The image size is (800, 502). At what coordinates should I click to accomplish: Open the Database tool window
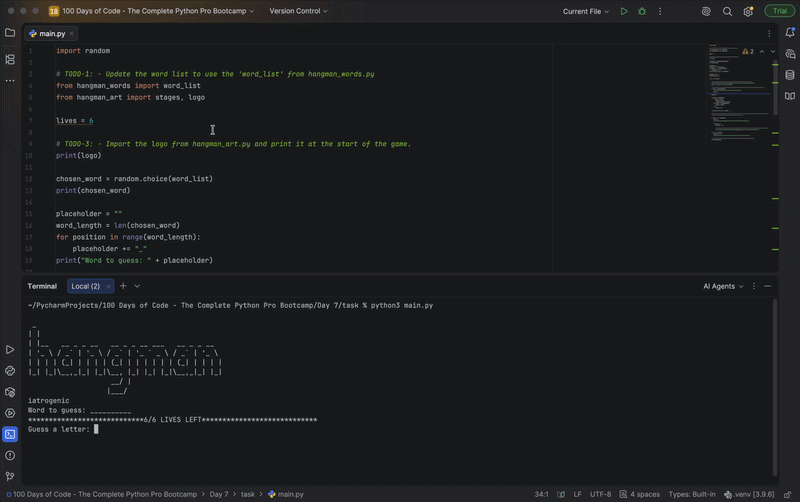click(x=790, y=75)
